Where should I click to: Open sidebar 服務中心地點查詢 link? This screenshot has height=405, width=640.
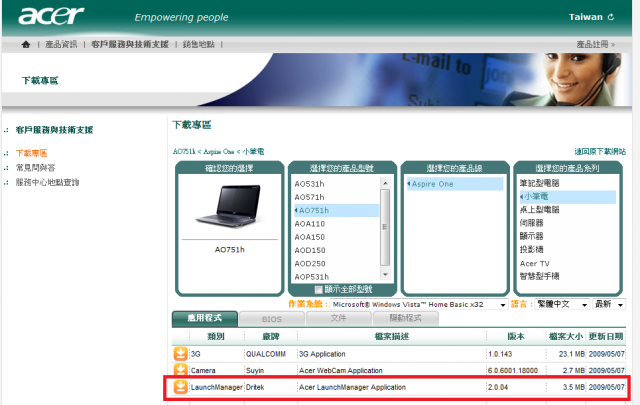click(47, 182)
